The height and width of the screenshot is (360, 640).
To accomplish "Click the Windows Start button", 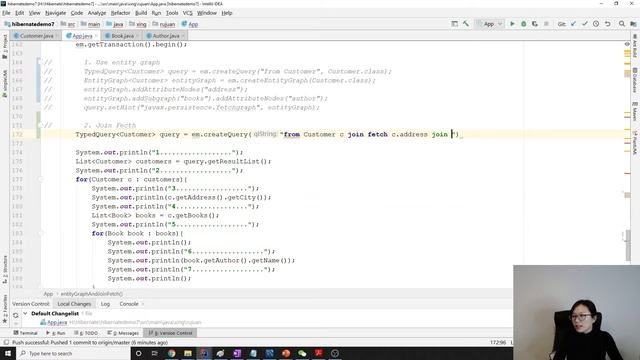I will click(x=8, y=353).
